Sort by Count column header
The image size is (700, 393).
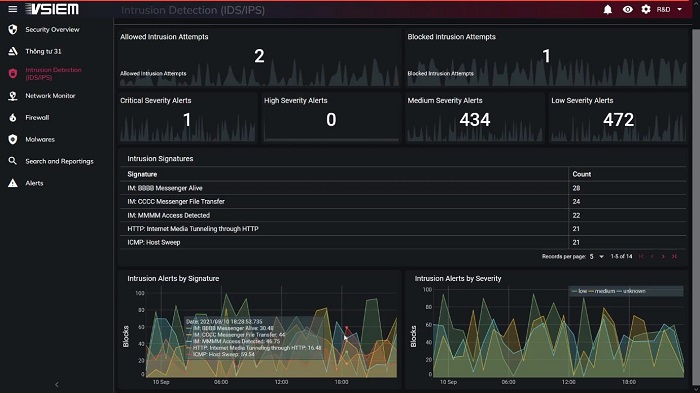point(582,174)
